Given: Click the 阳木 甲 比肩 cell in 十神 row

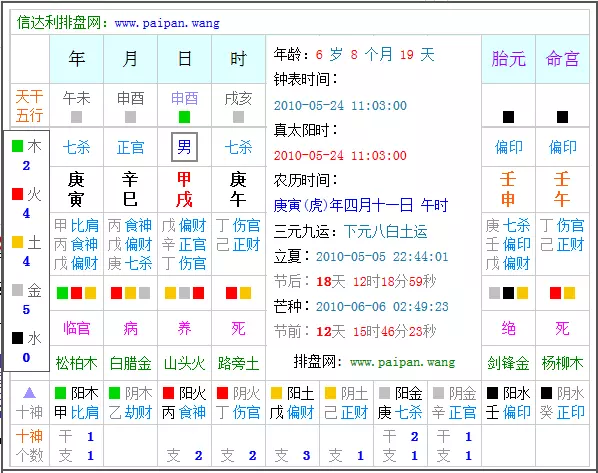Looking at the screenshot, I should coord(76,402).
